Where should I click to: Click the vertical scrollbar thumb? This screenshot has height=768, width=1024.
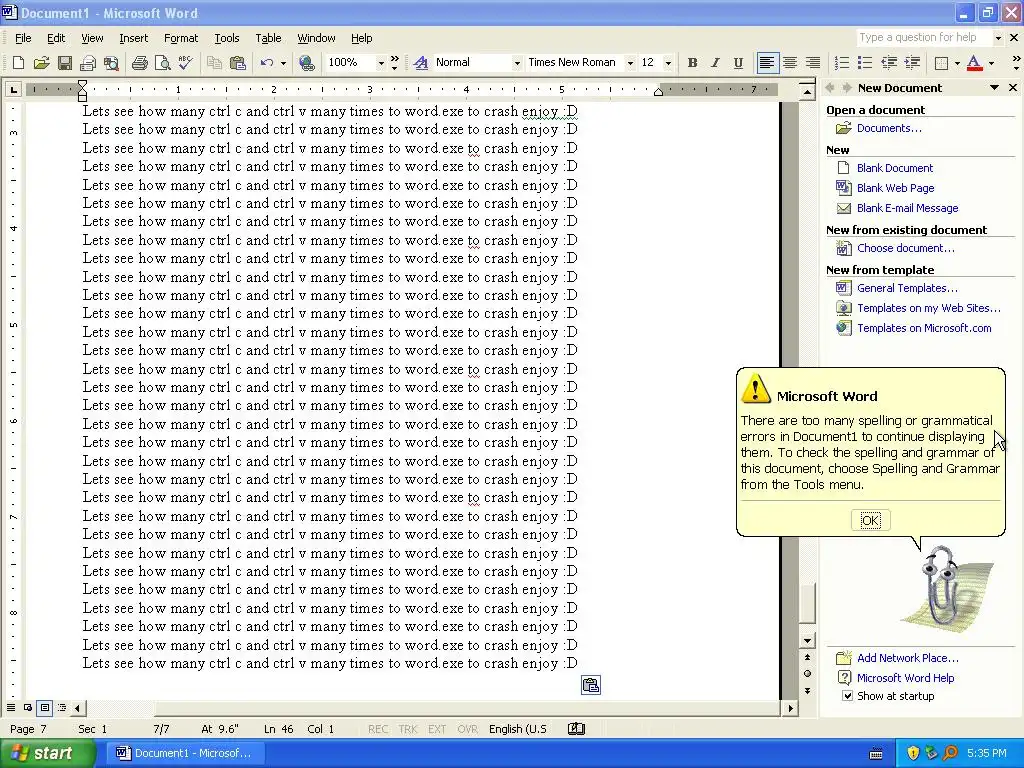[807, 604]
